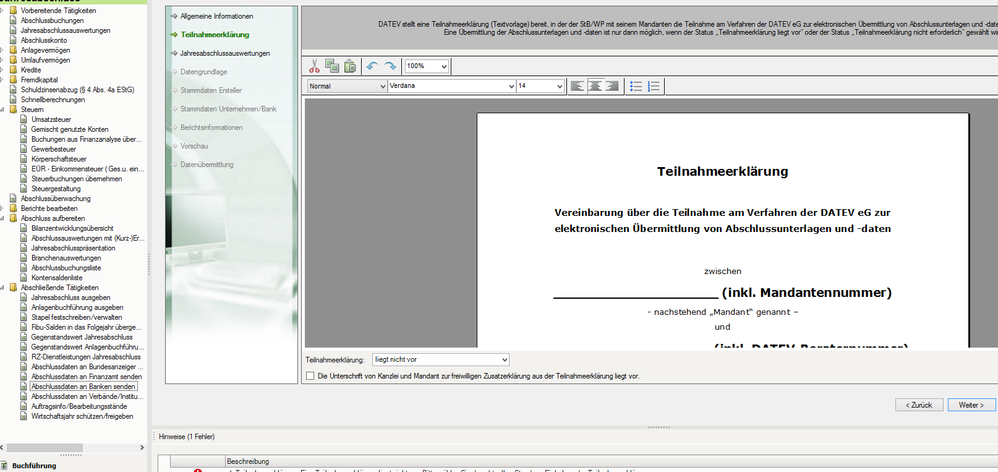Click the Vorbereitende Tätigkeiten folder icon
The image size is (998, 472).
13,10
